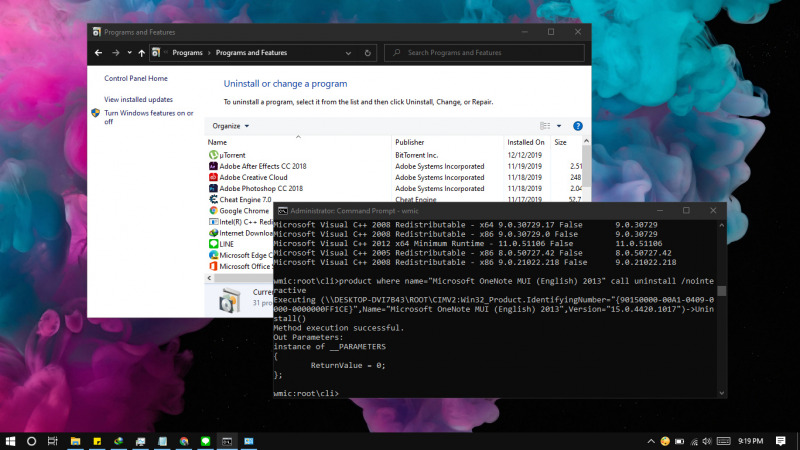Open the Windows Start menu
The image size is (800, 450).
pyautogui.click(x=10, y=441)
